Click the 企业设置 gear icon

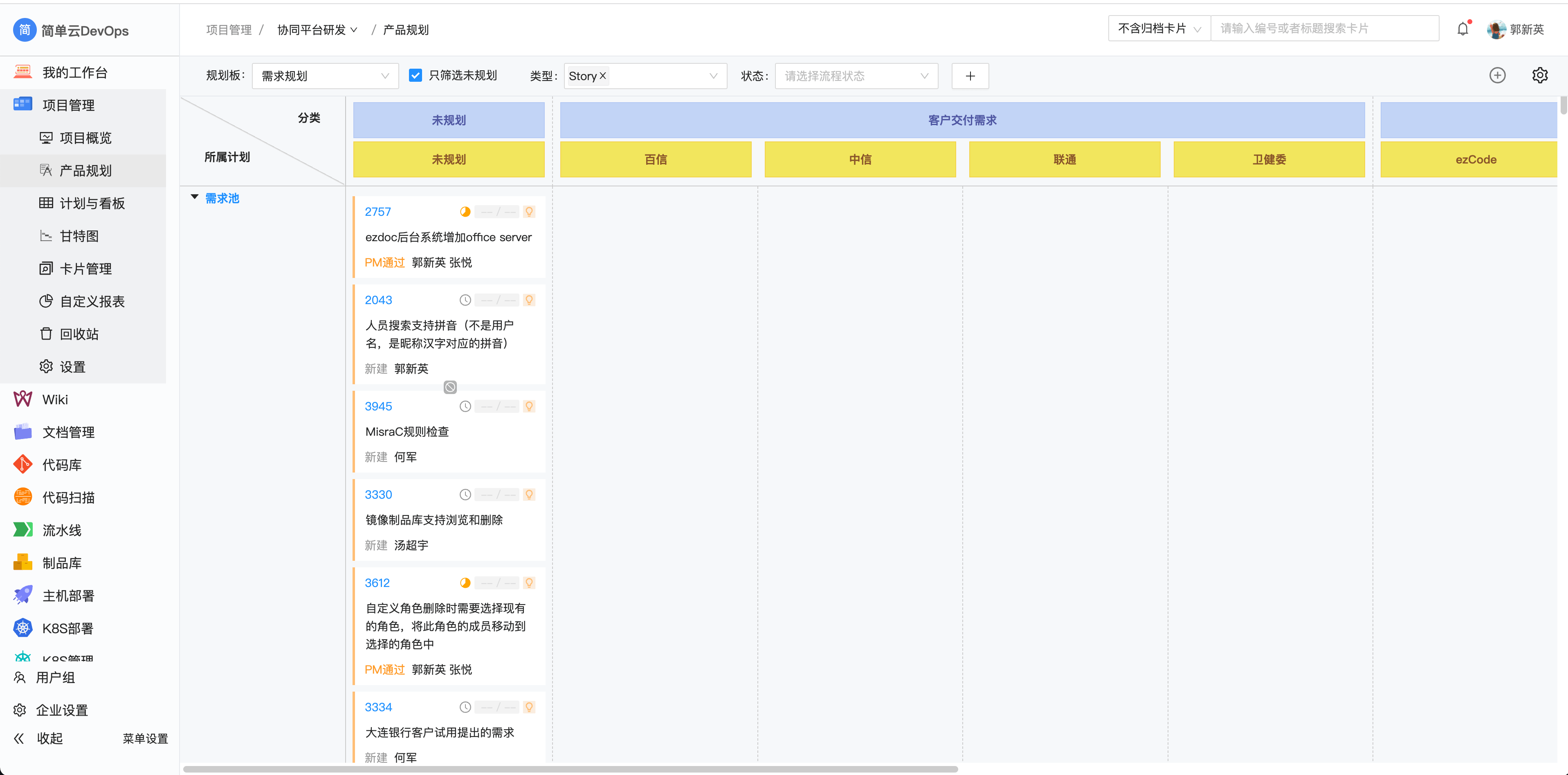tap(20, 710)
